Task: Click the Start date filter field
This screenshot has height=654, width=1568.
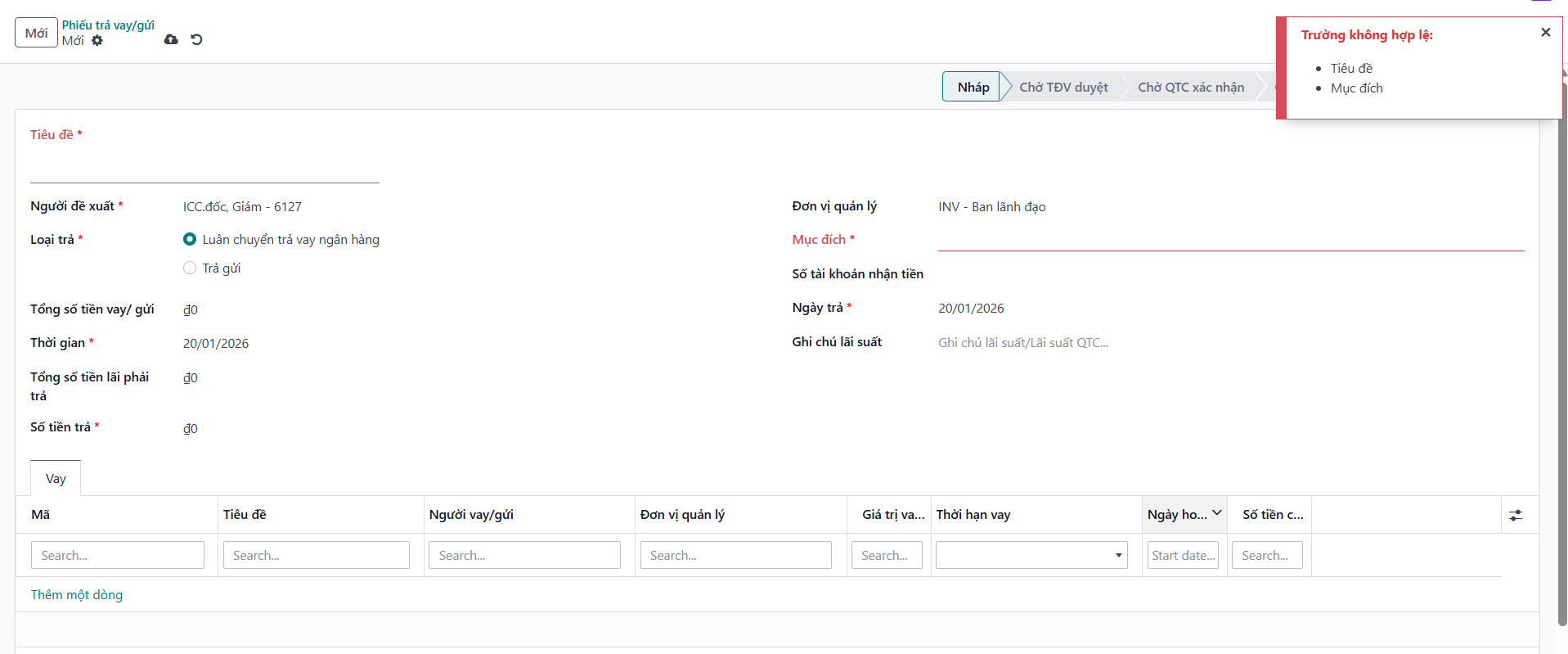Action: tap(1183, 555)
